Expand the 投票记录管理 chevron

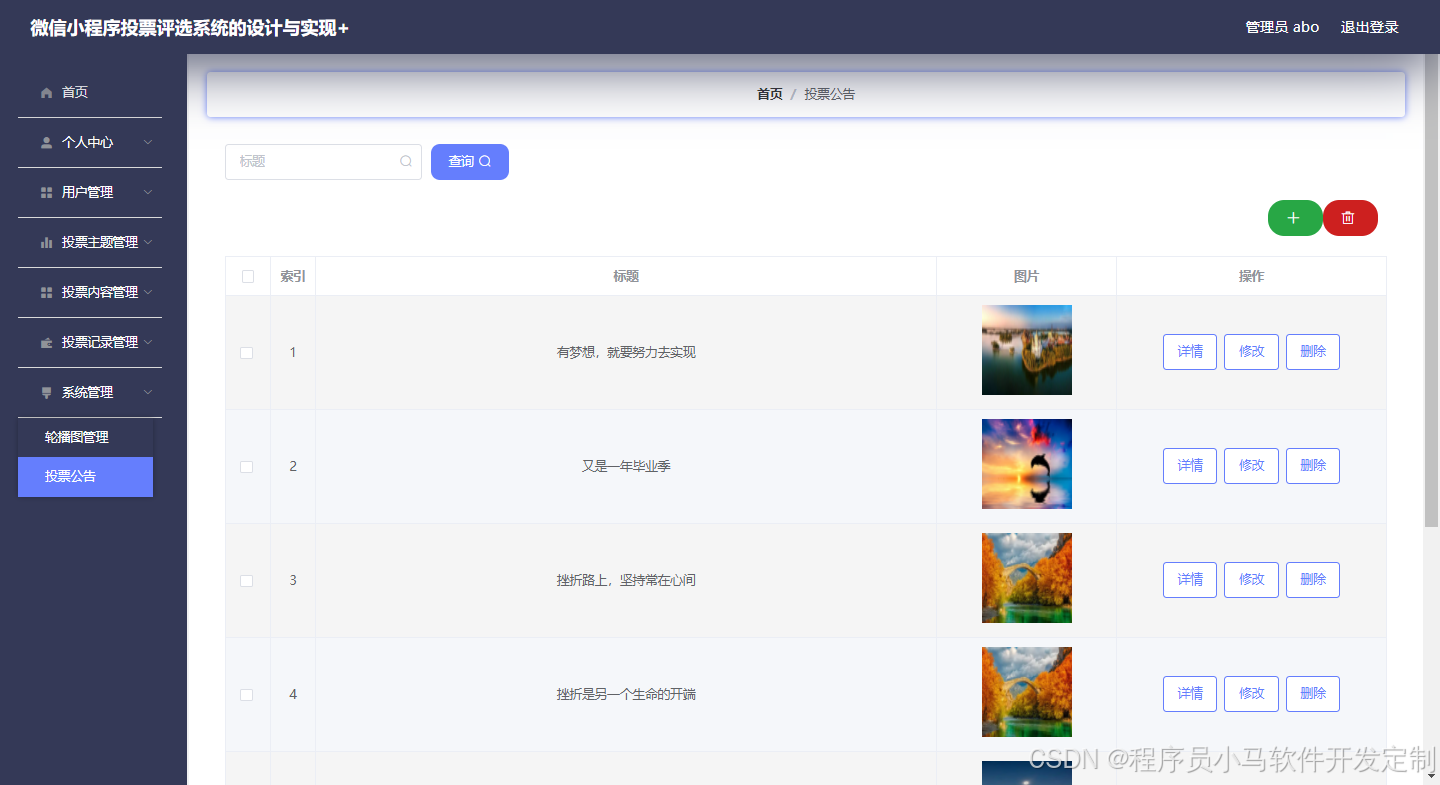[148, 342]
